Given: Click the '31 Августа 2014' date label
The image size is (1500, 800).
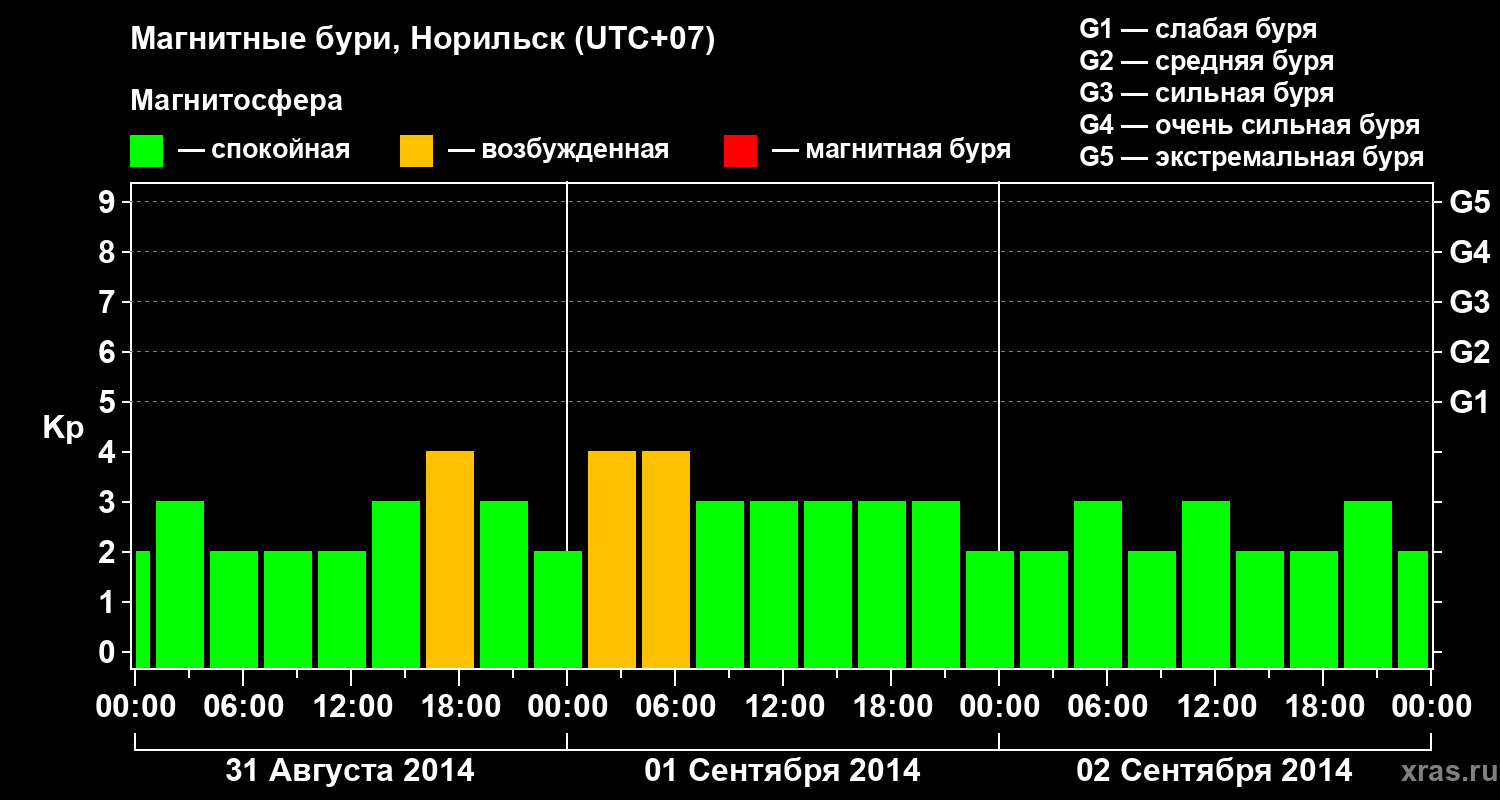Looking at the screenshot, I should 350,771.
